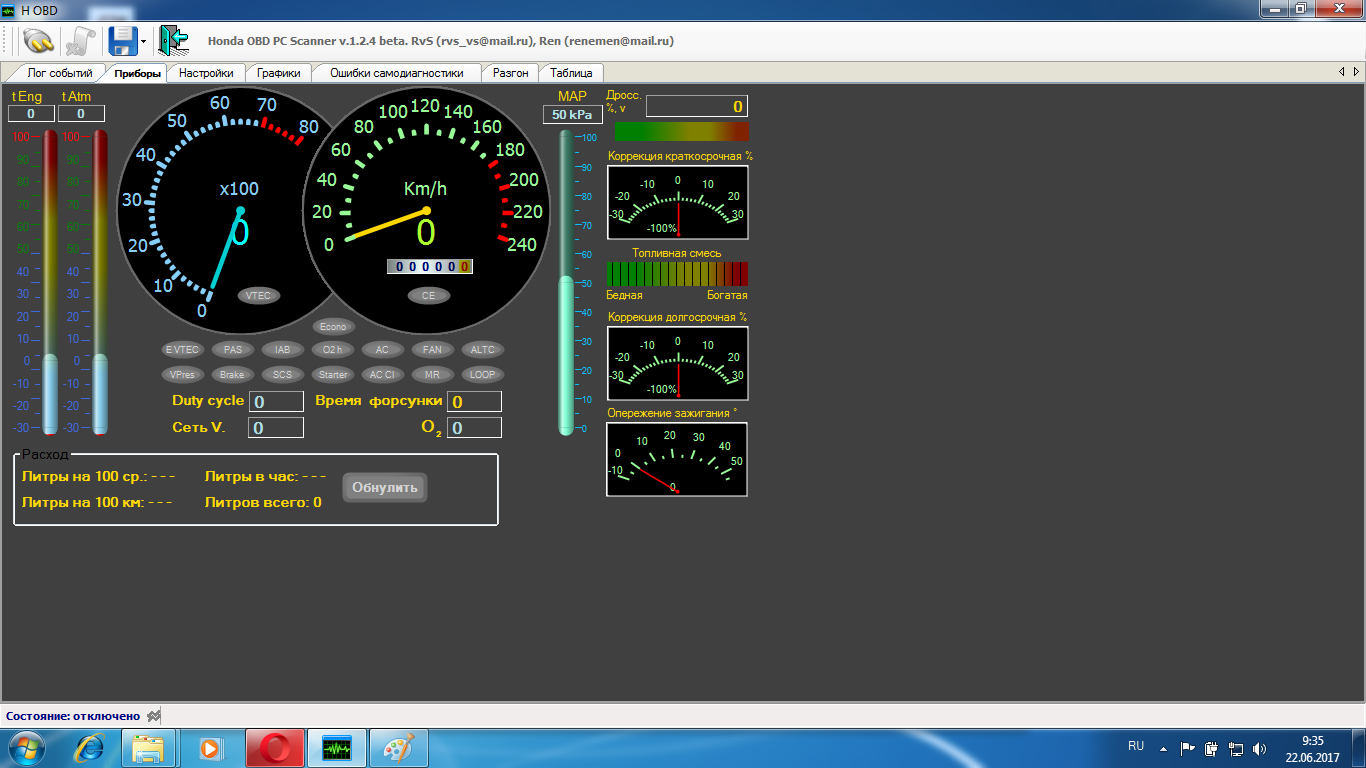Click the VPres indicator lamp
1366x768 pixels.
point(183,375)
